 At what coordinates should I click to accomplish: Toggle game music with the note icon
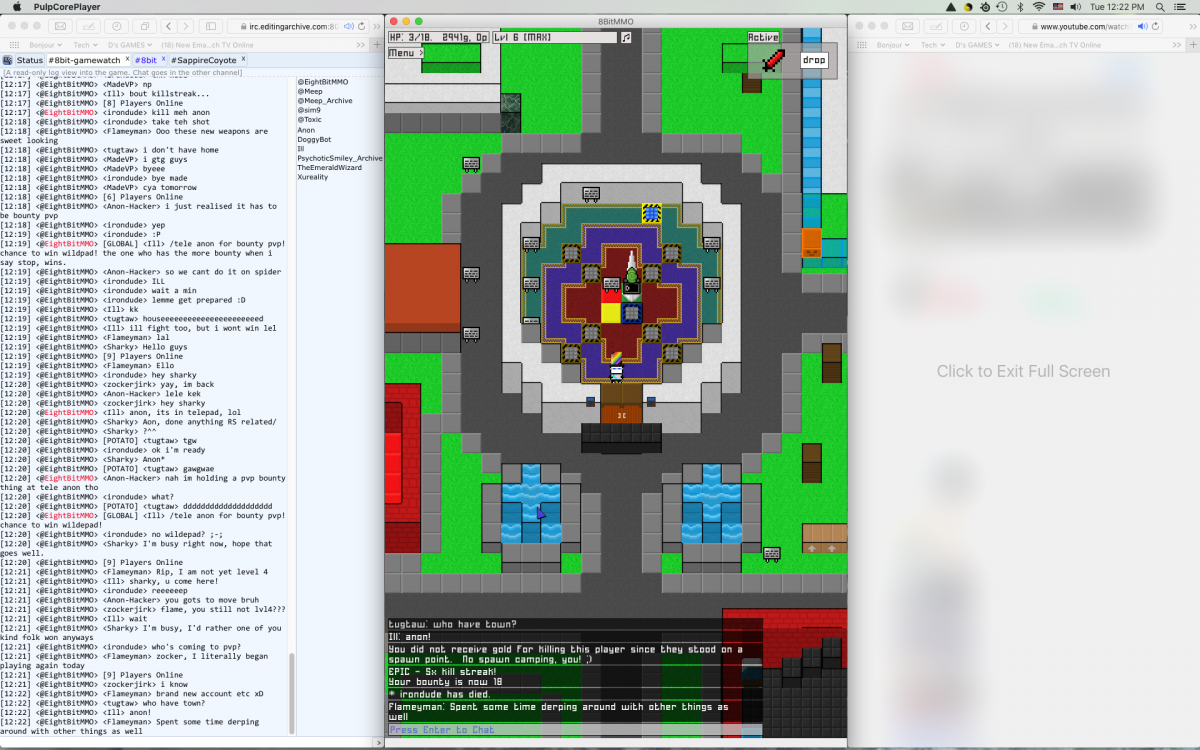[x=626, y=38]
